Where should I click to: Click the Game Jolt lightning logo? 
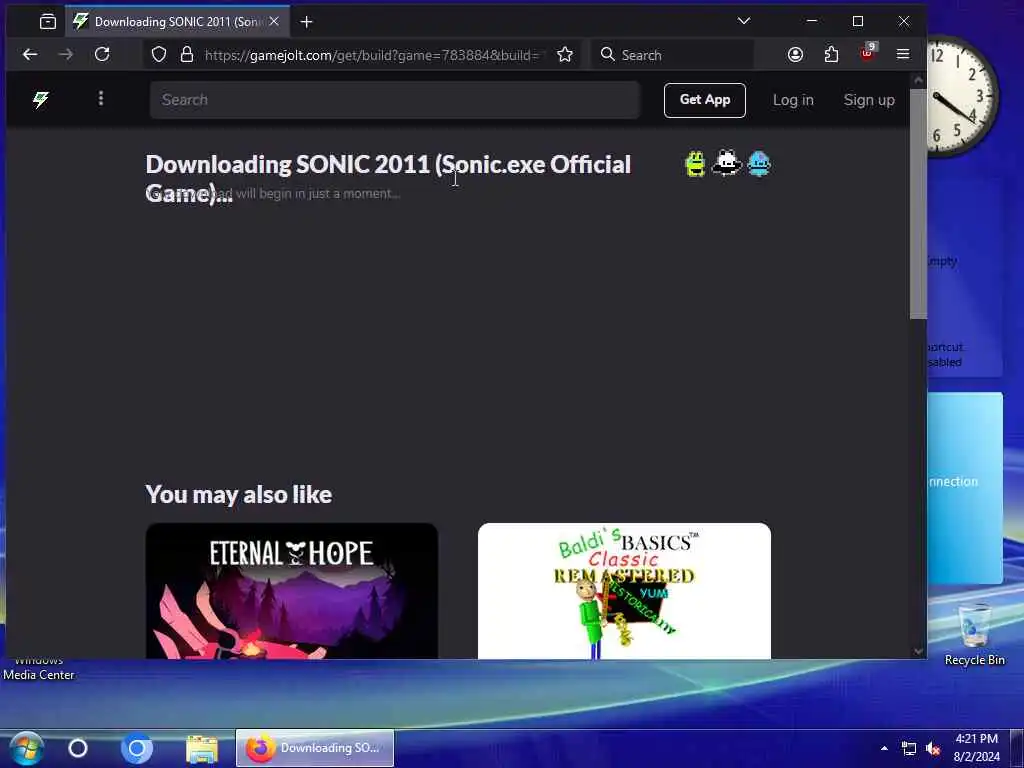[40, 99]
